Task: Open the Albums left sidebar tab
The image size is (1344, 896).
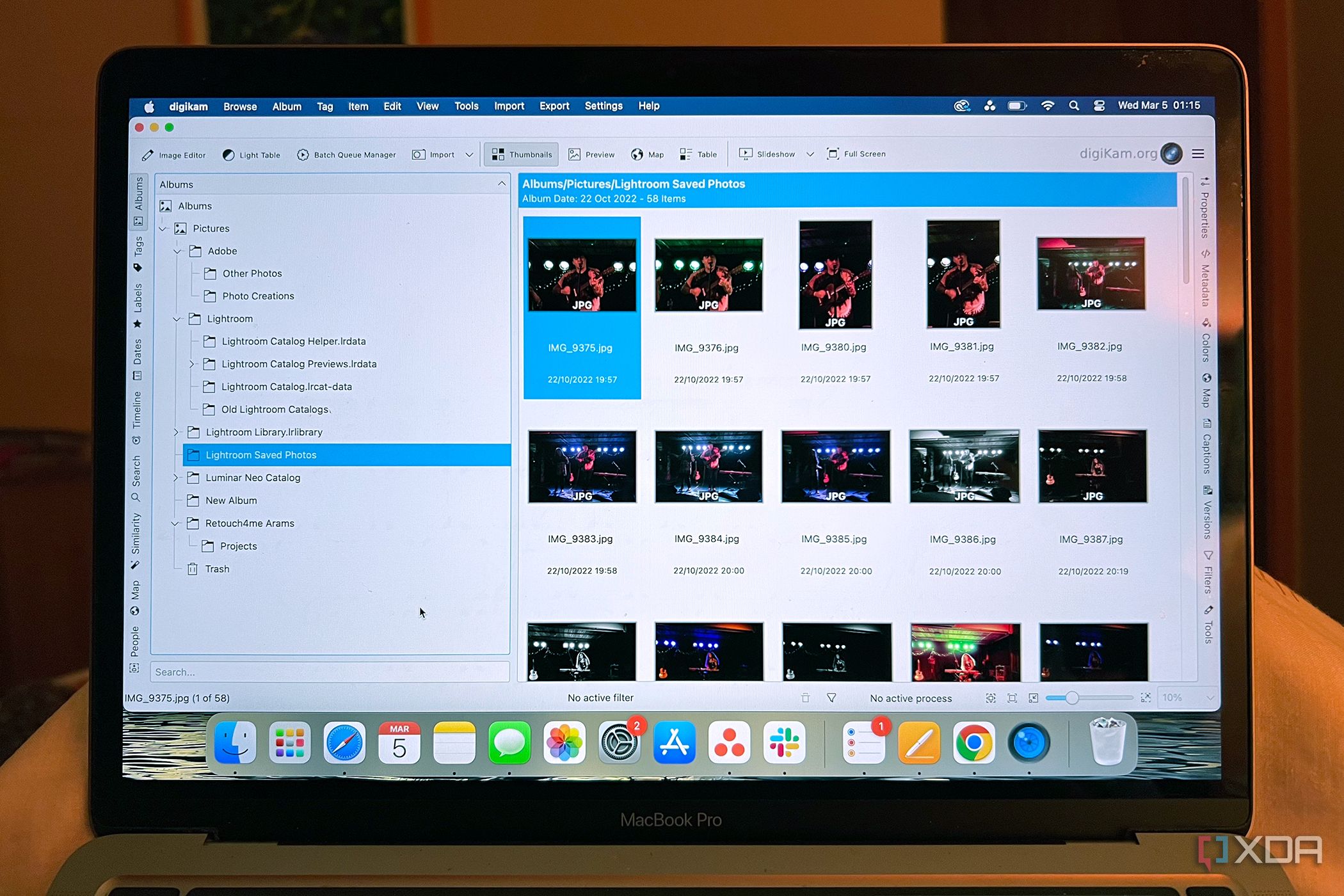Action: point(138,201)
